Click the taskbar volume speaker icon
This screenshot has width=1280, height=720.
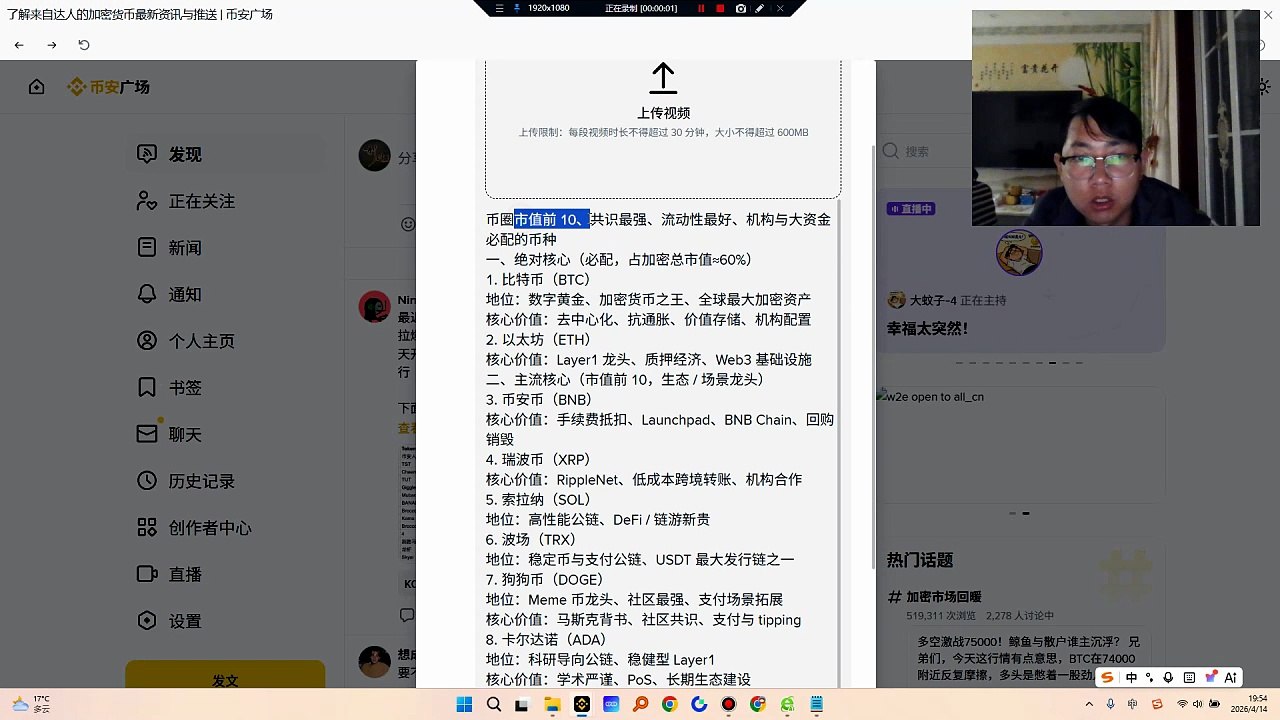(1197, 705)
